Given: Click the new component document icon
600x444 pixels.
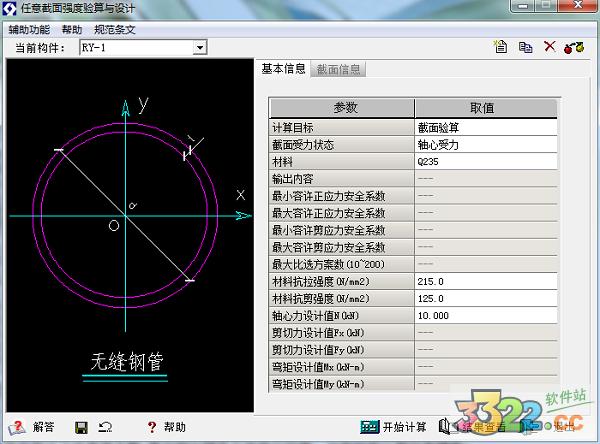Looking at the screenshot, I should [x=500, y=47].
